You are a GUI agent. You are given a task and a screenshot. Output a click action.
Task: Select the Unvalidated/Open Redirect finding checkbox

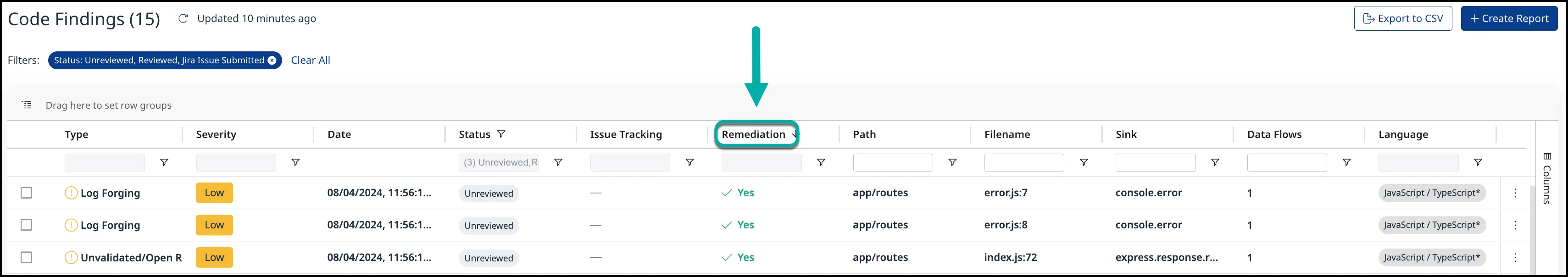(26, 256)
